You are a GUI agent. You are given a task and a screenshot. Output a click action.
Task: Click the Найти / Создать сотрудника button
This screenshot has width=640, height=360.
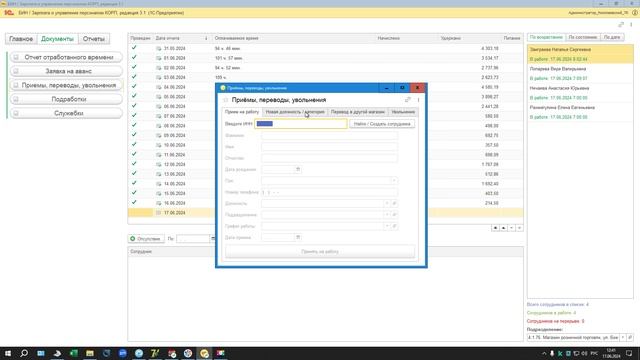[x=382, y=124]
